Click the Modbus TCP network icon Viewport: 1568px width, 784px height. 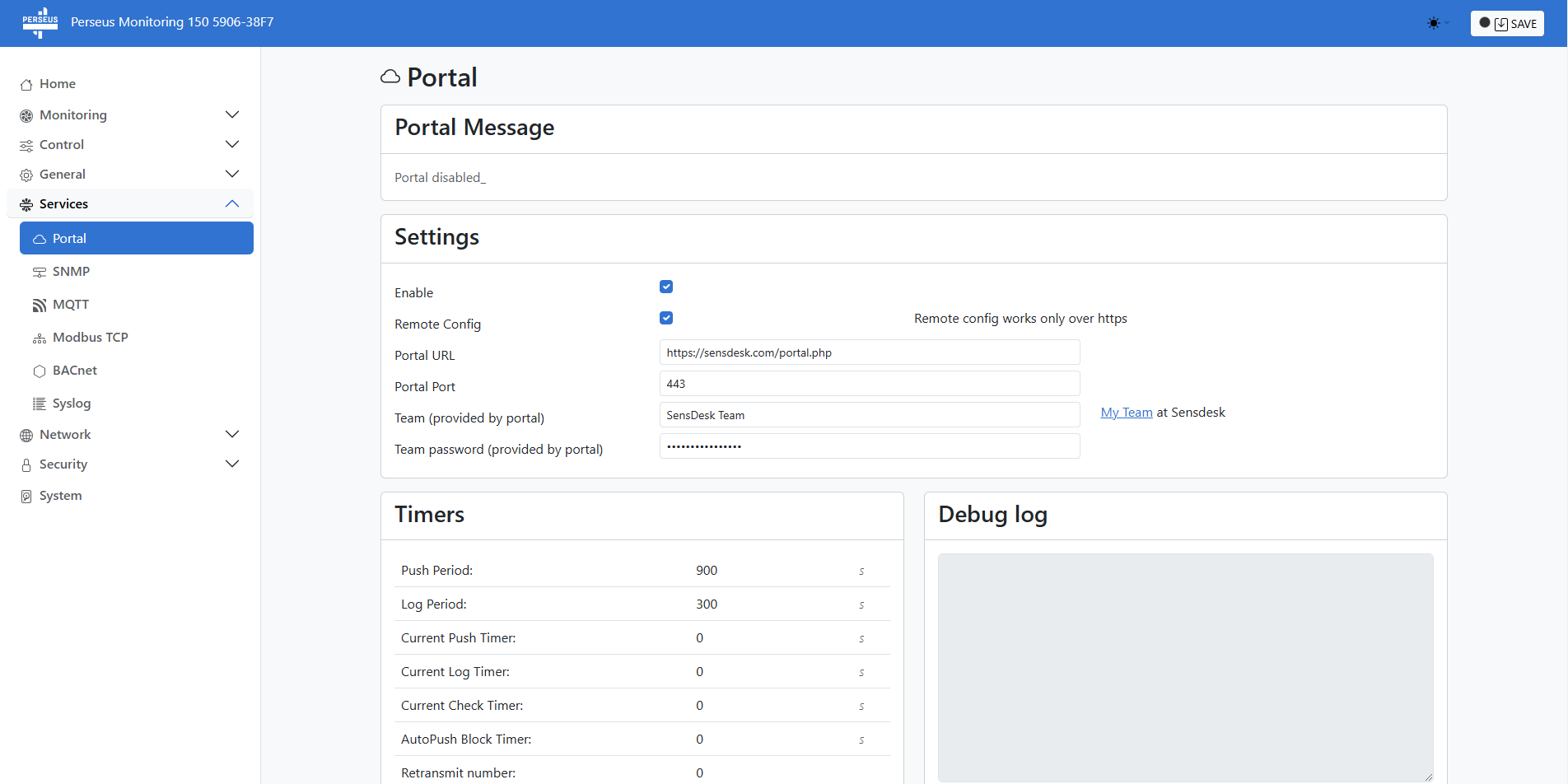coord(39,338)
